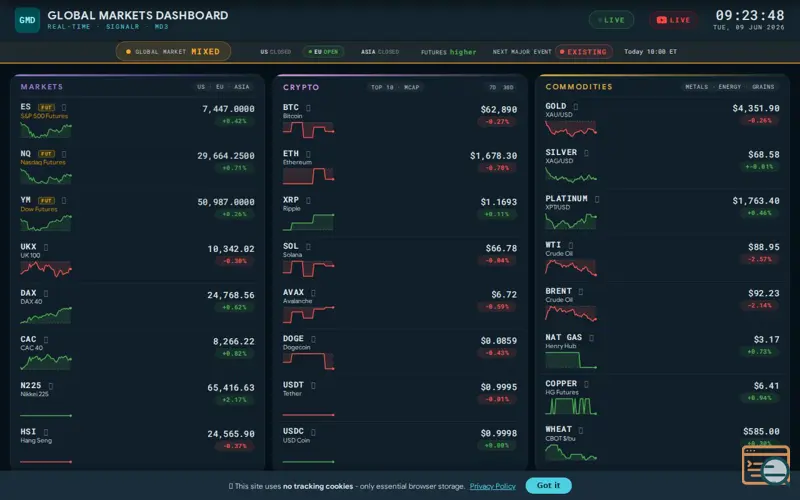
Task: Click the green LIVE status pill
Action: point(611,20)
